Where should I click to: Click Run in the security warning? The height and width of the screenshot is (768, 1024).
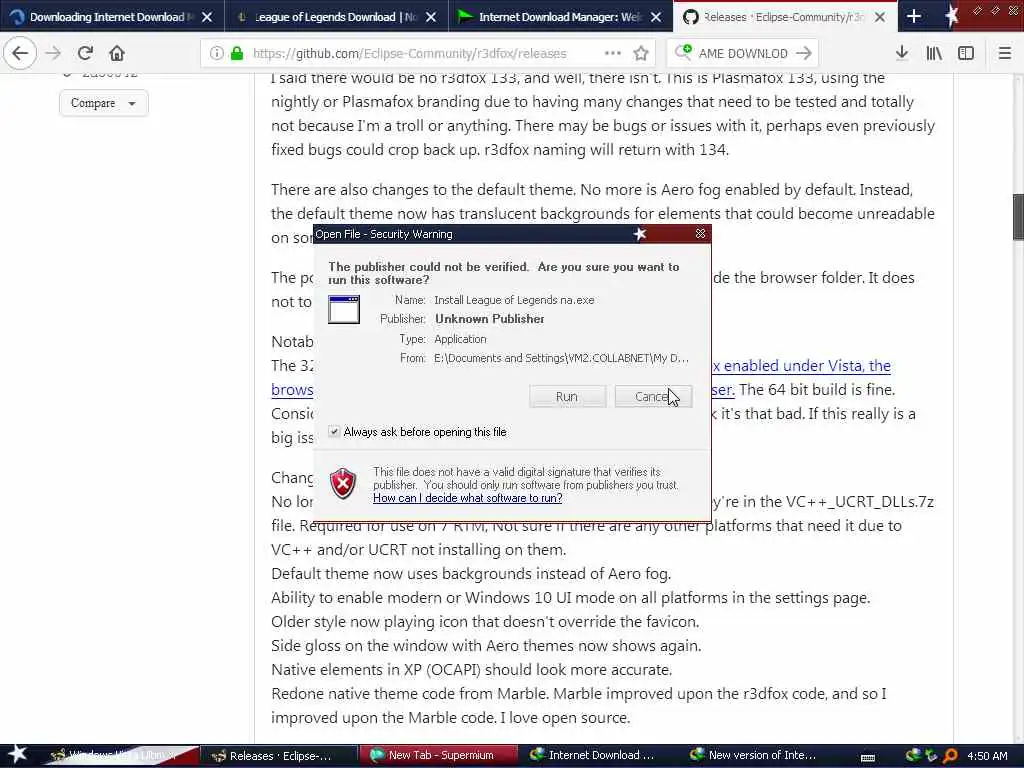(567, 396)
